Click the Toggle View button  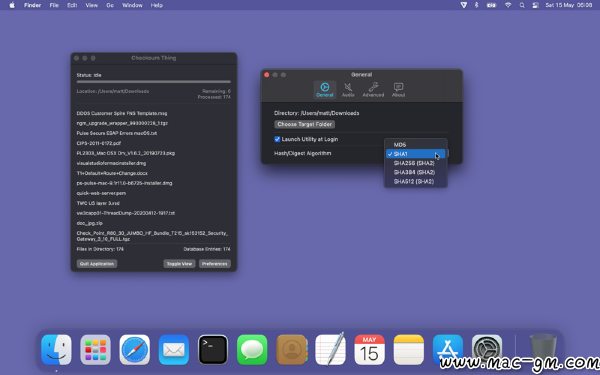pos(179,264)
